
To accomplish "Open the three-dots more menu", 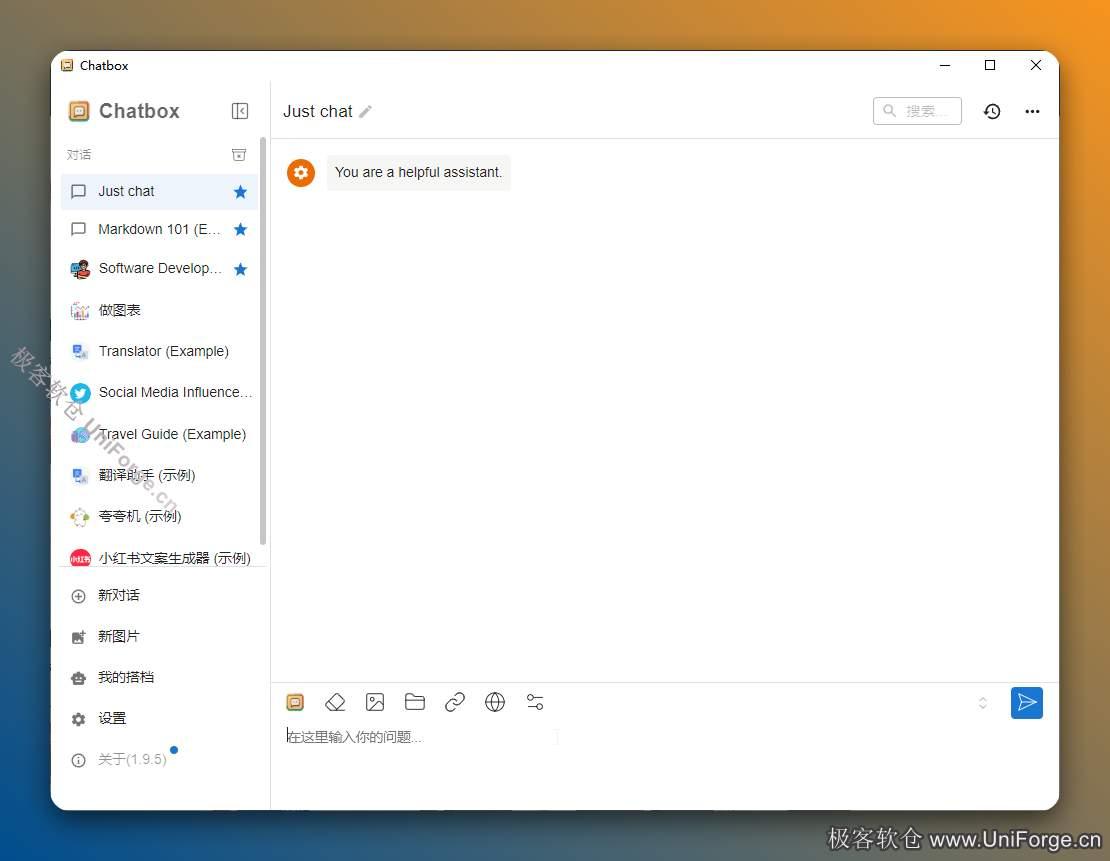I will pyautogui.click(x=1032, y=111).
